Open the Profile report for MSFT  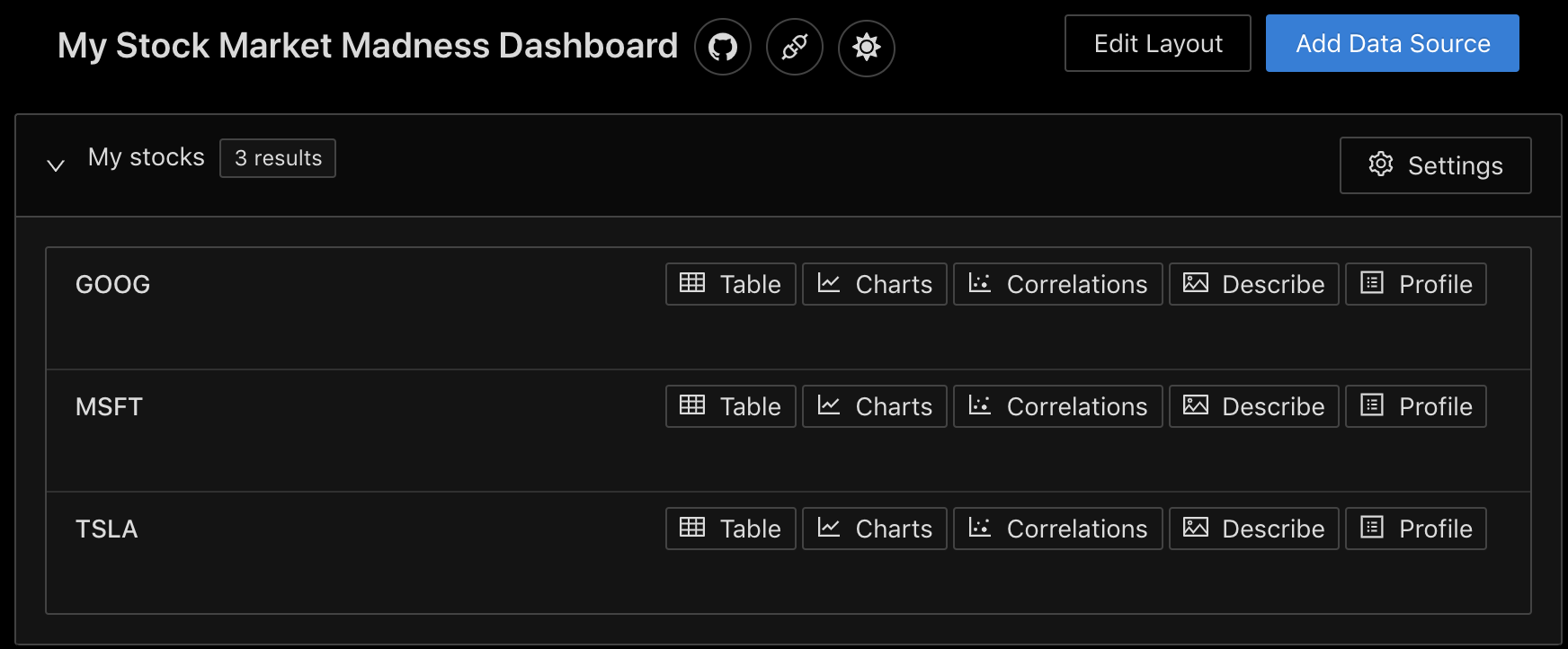pos(1415,406)
